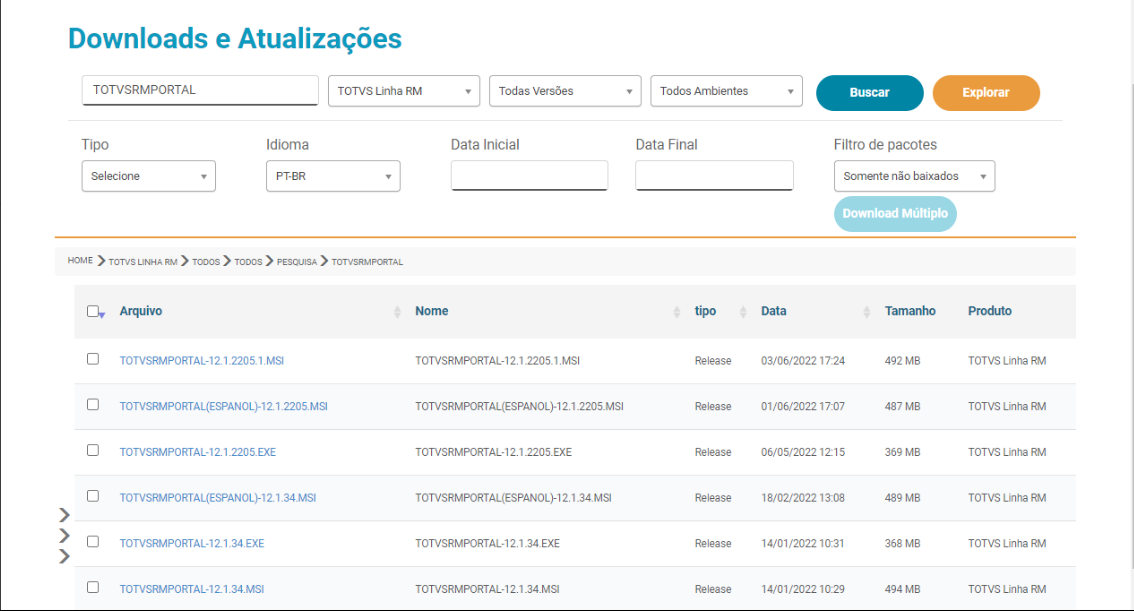This screenshot has height=611, width=1134.
Task: Open the Todos Ambientes dropdown
Action: (x=726, y=91)
